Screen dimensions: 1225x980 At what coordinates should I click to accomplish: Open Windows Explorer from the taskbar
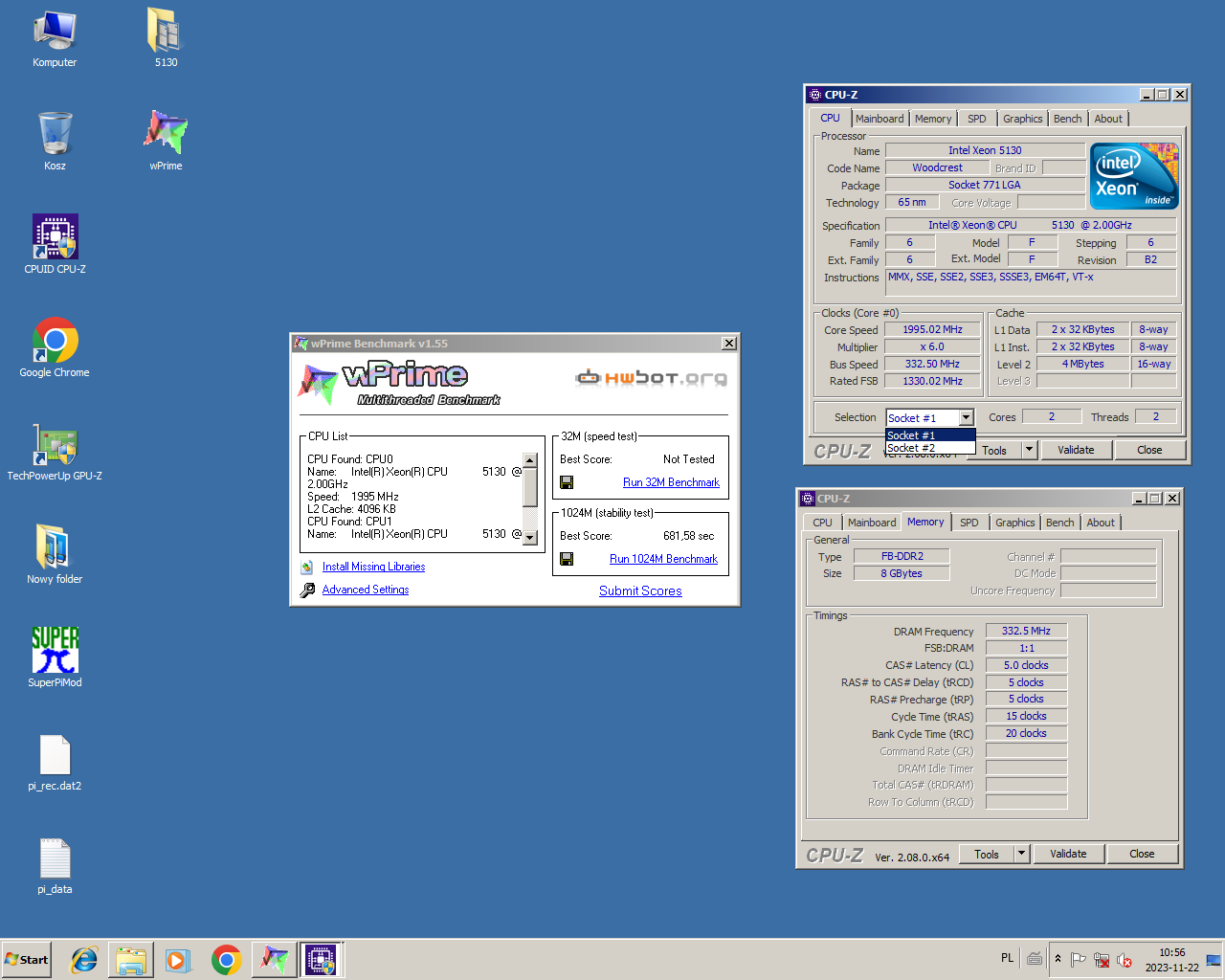coord(131,960)
